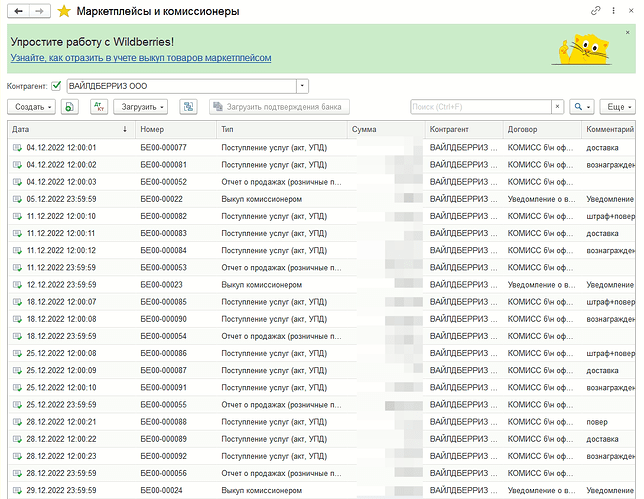This screenshot has width=644, height=499.
Task: Open the link about marketplace buyout accounting
Action: [141, 58]
